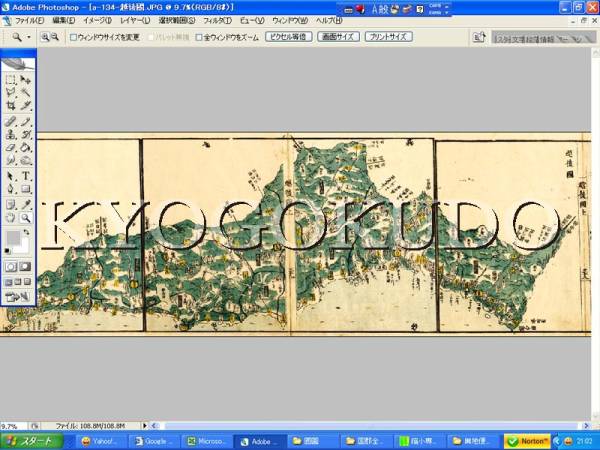Choose Full screen with menu bar mode
Screen dimensions: 600x450
[18, 282]
